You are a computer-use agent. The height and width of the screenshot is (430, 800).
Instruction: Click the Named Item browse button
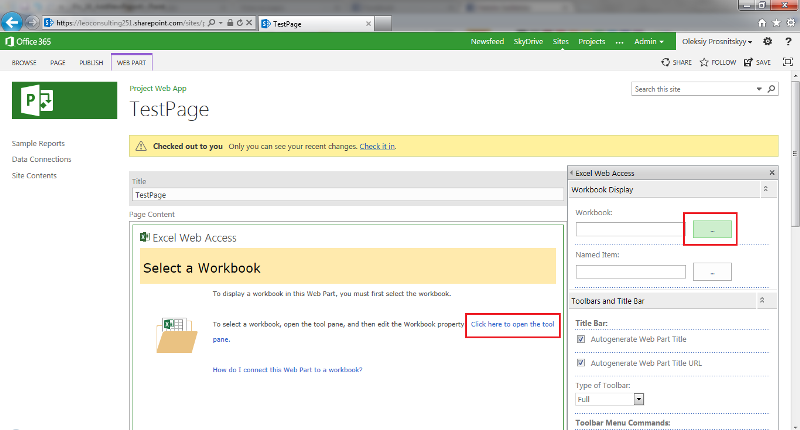click(712, 271)
